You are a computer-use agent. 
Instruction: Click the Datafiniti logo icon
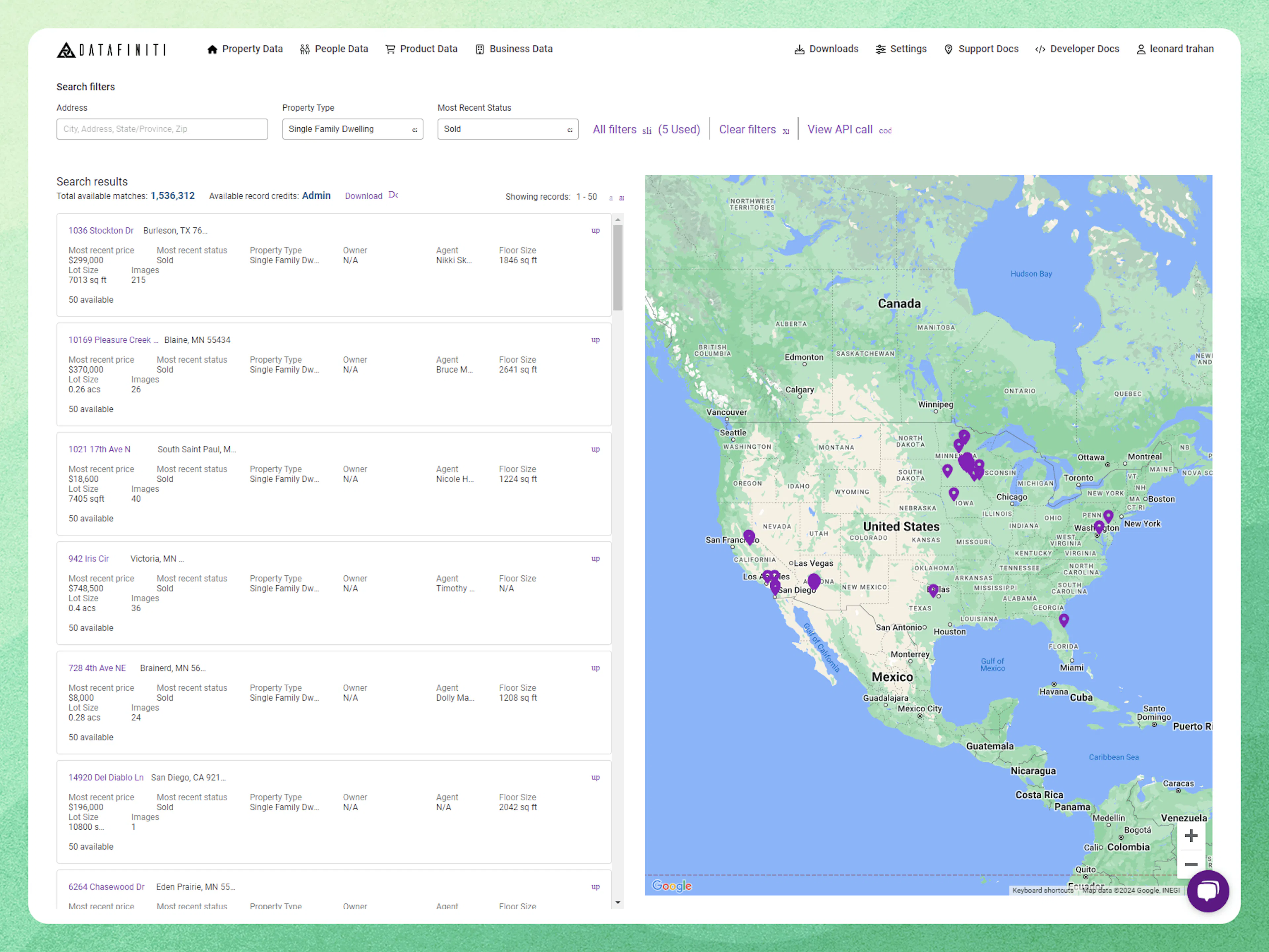click(67, 50)
